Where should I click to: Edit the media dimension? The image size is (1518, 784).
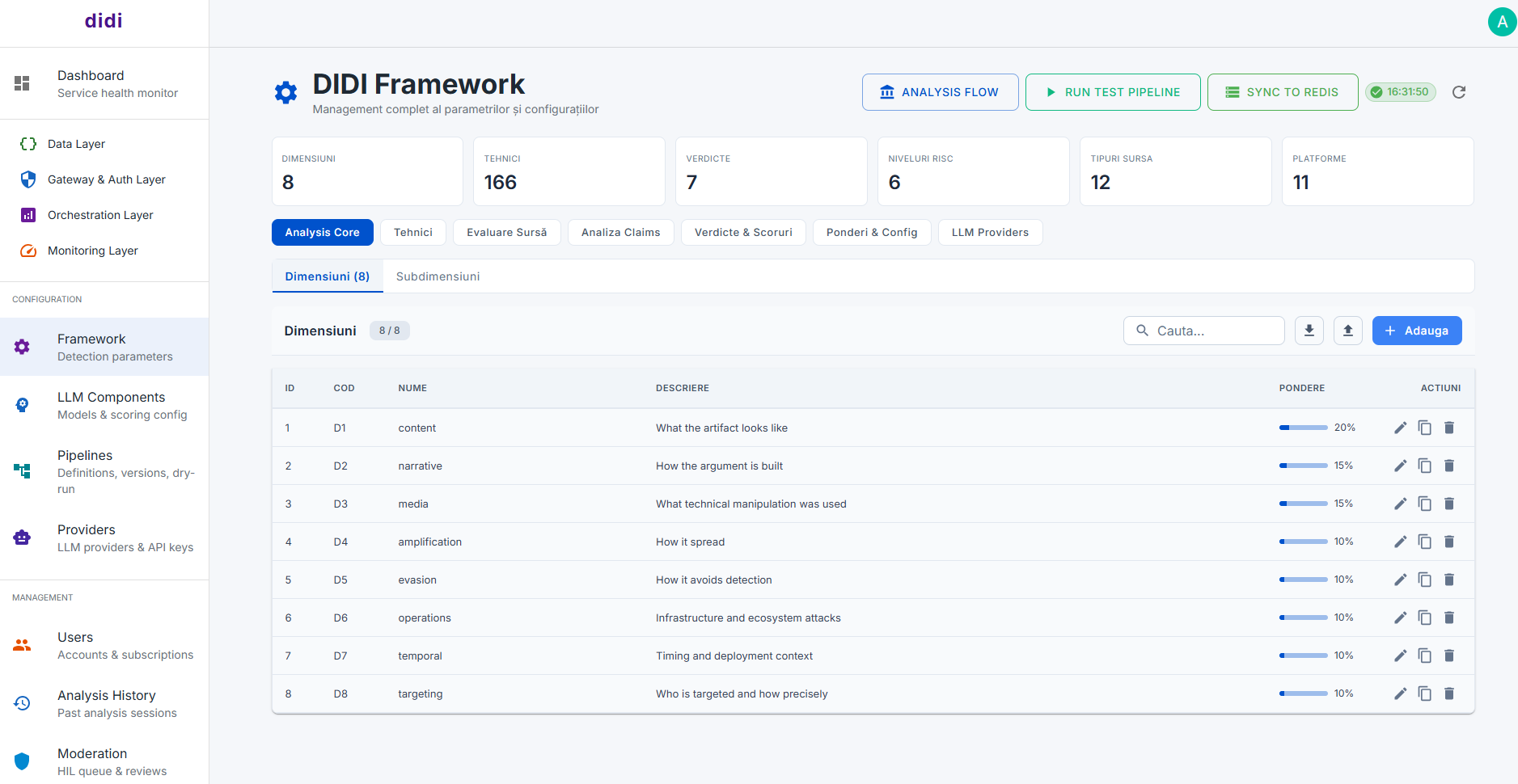(x=1401, y=504)
